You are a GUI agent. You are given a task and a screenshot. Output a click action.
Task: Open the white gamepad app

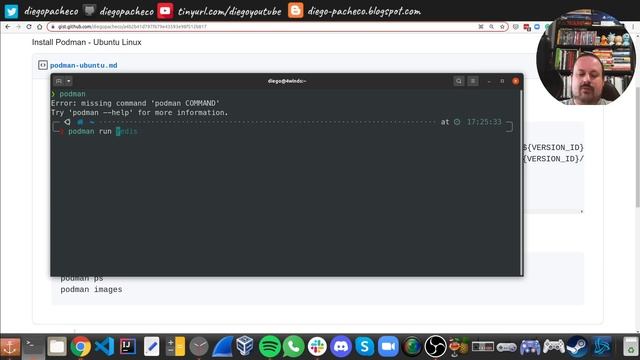553,346
